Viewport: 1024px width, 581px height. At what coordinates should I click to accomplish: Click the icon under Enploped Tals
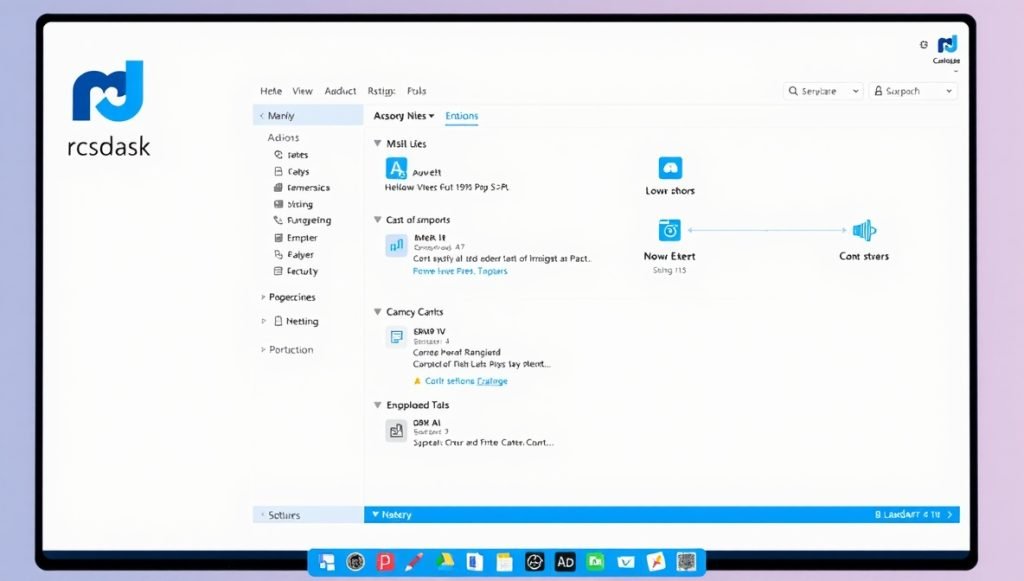coord(396,430)
